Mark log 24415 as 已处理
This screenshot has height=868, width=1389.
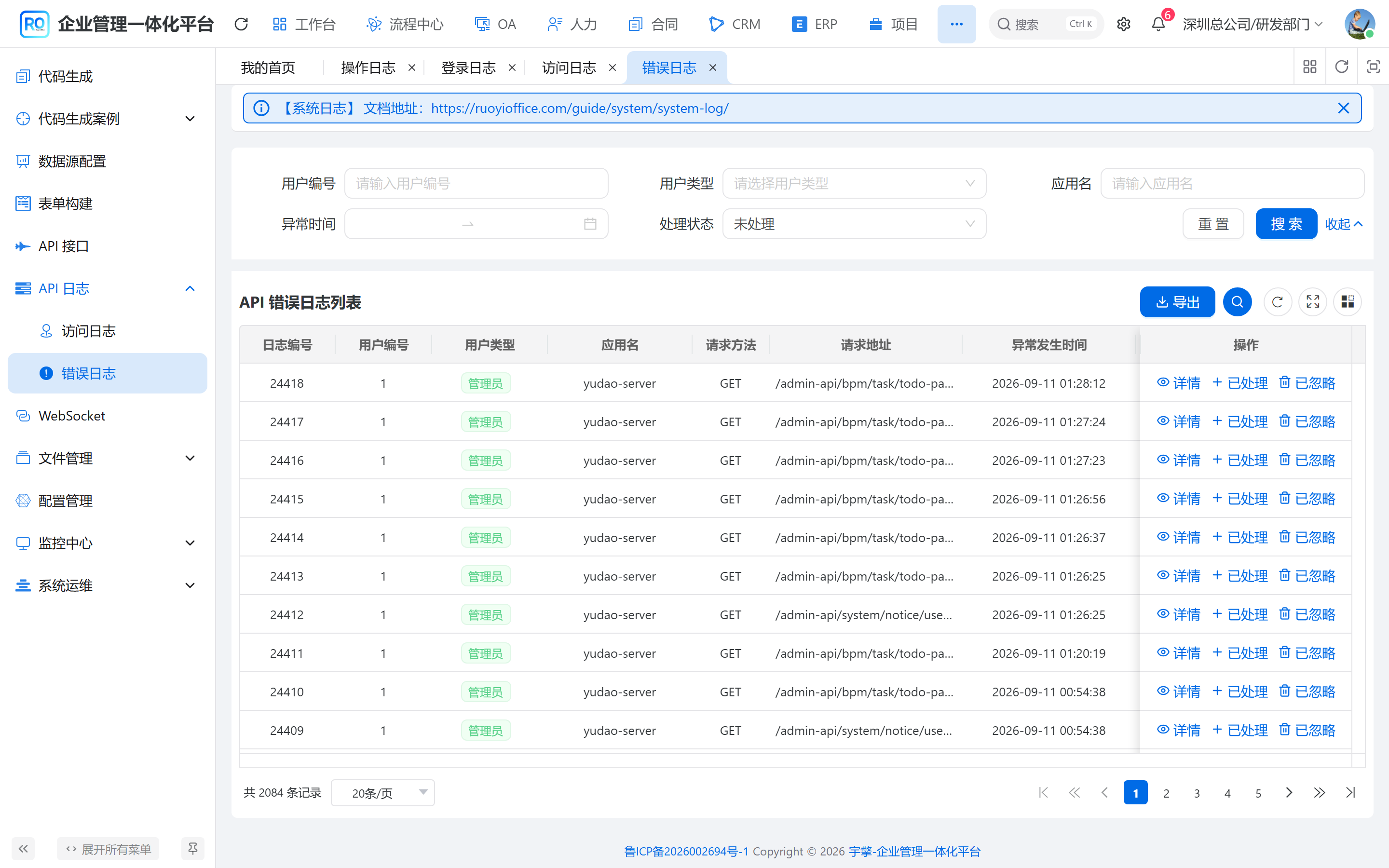(x=1240, y=499)
